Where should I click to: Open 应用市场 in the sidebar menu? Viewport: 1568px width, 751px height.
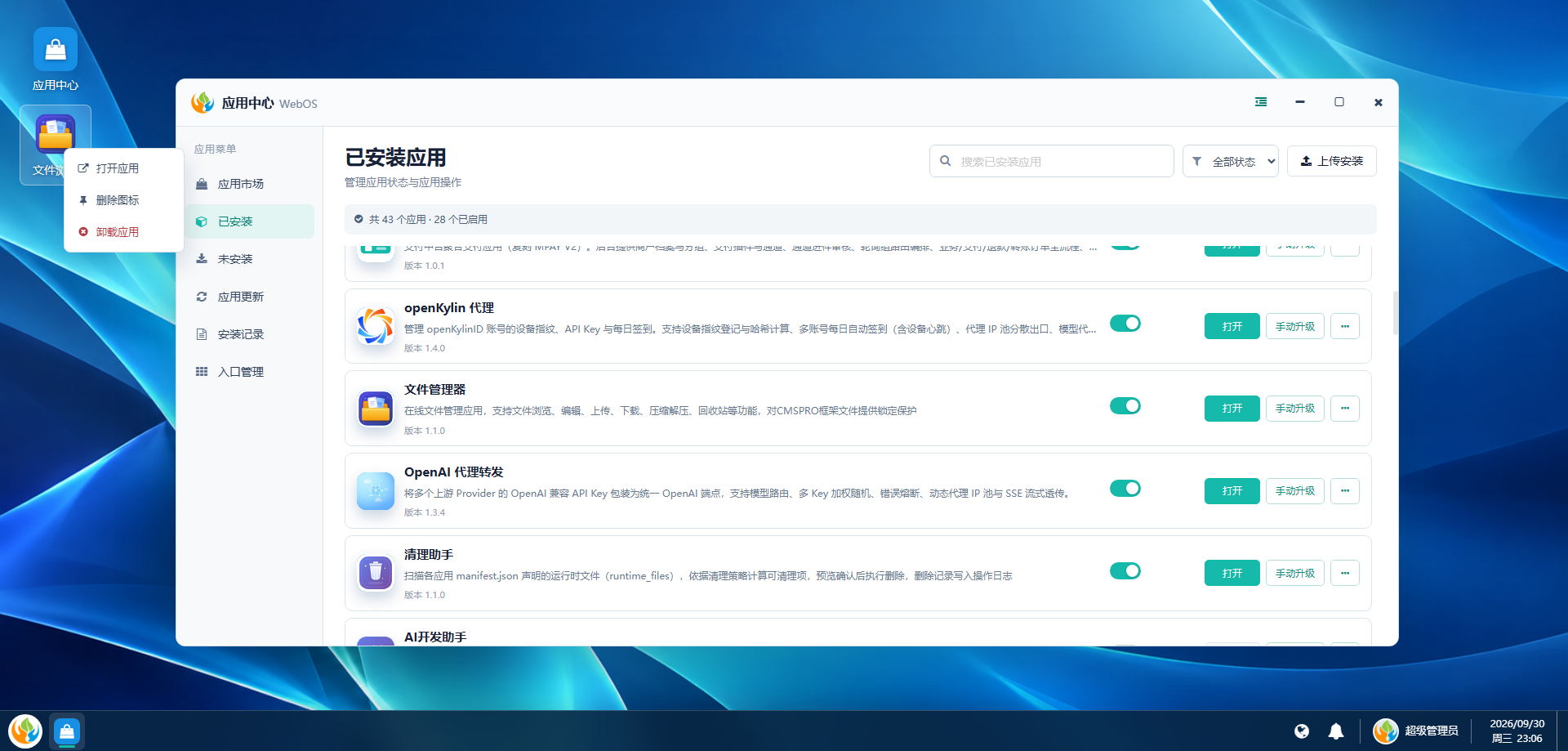pos(249,184)
